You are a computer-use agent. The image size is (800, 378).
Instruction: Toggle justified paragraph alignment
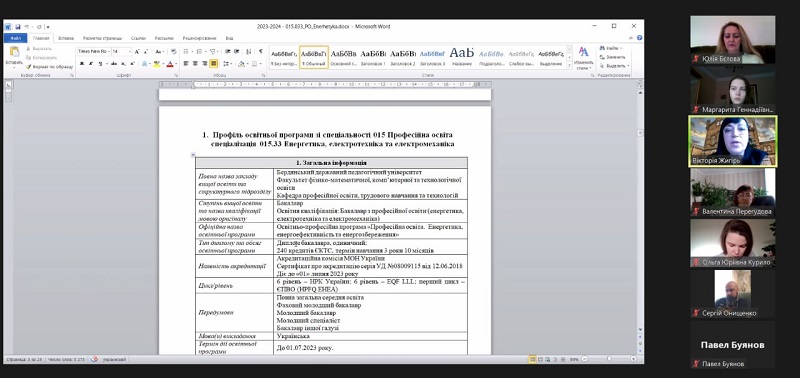point(214,64)
